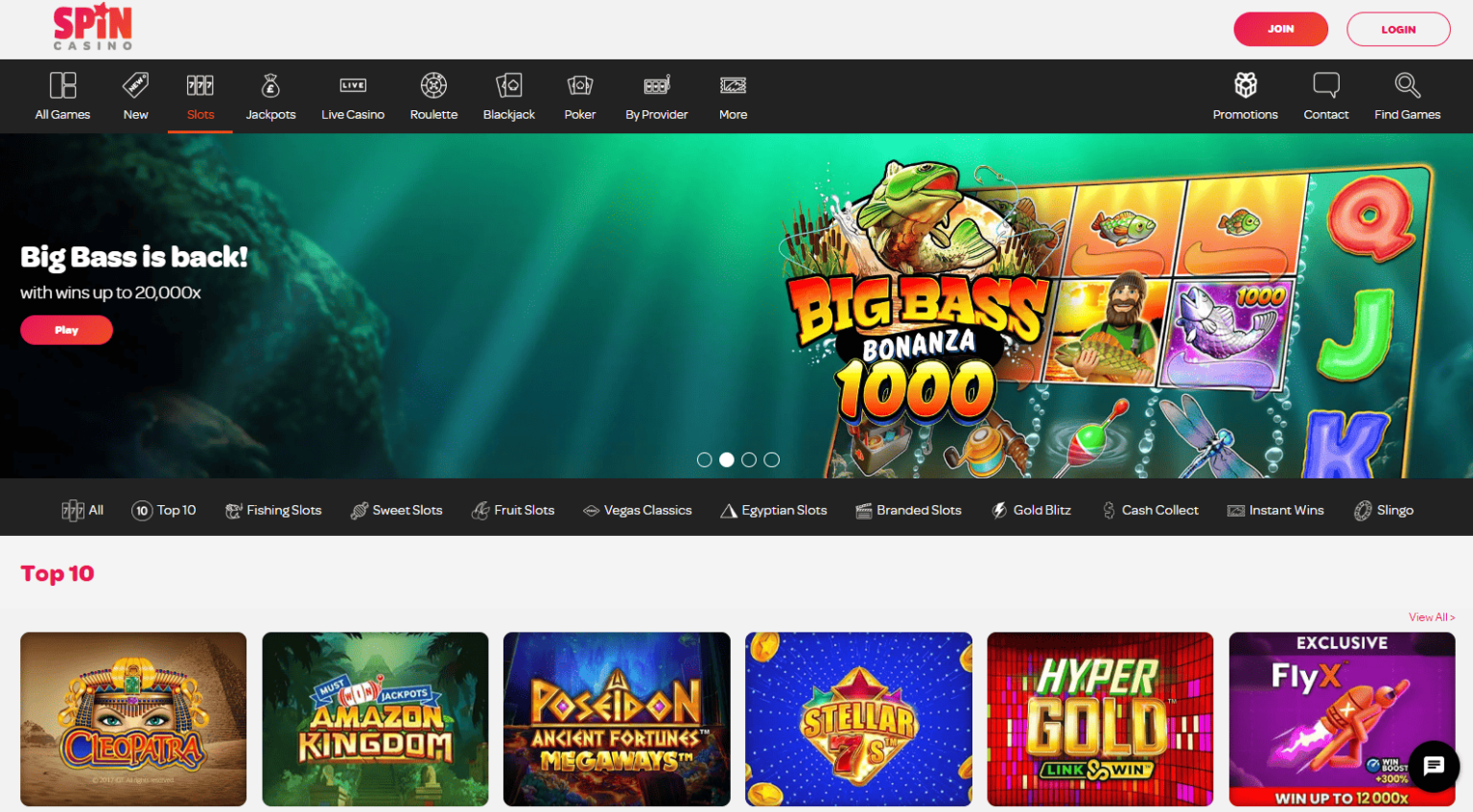The width and height of the screenshot is (1473, 812).
Task: Open Live Casino games
Action: tap(353, 96)
